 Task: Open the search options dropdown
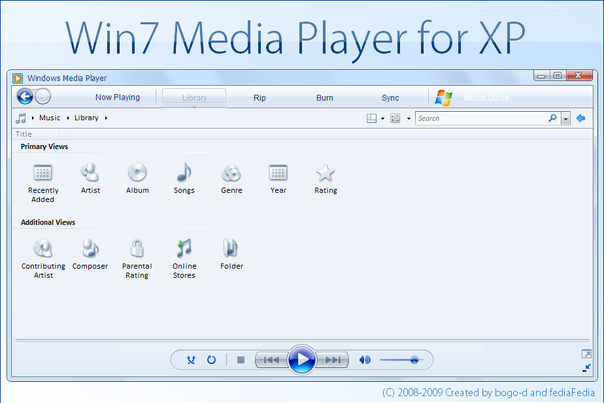[x=565, y=119]
